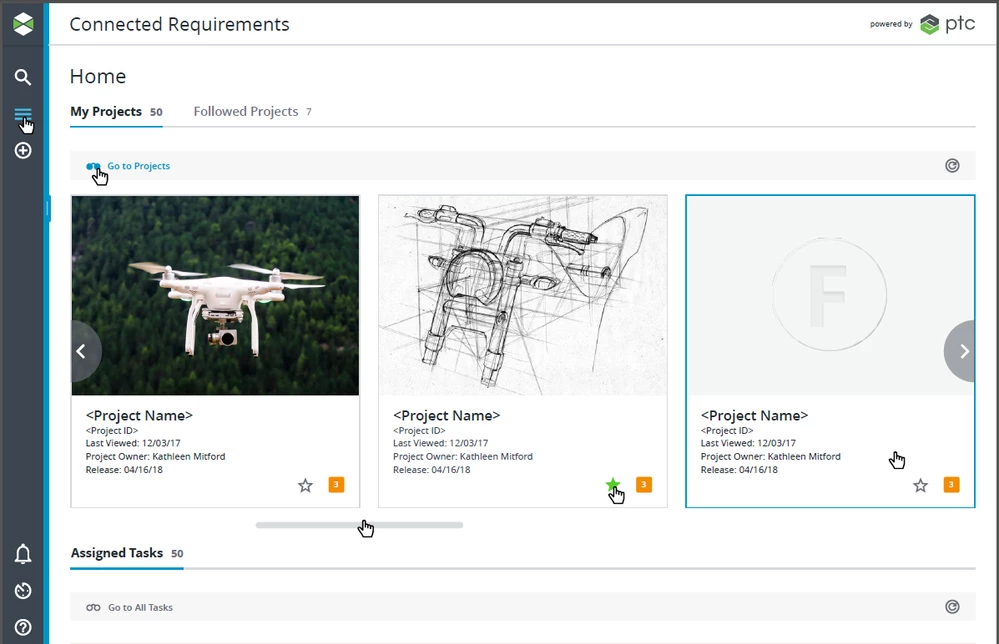This screenshot has height=644, width=999.
Task: Click the binoculars icon beside Go to All Tasks
Action: pos(93,608)
